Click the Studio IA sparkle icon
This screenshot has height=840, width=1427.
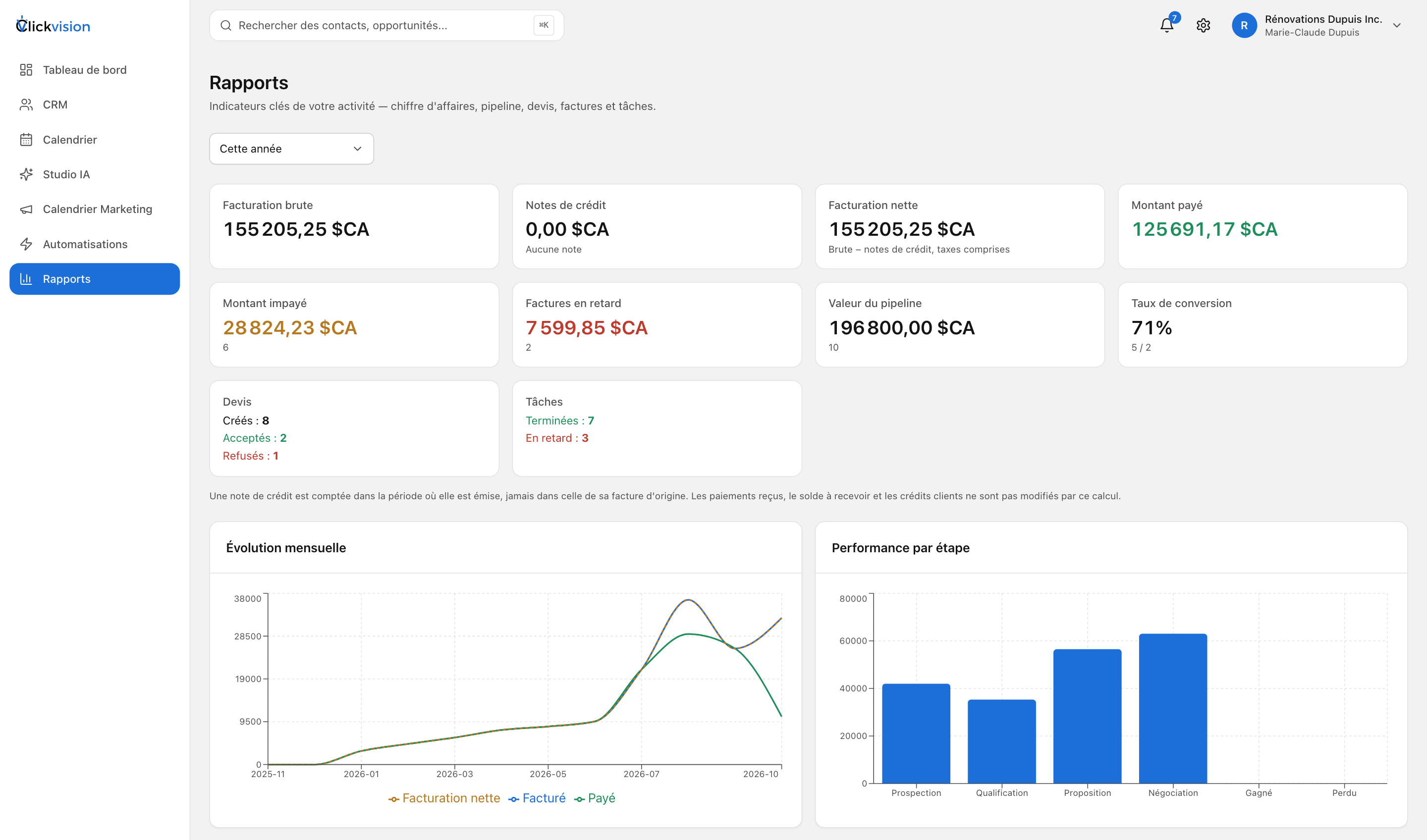tap(26, 174)
